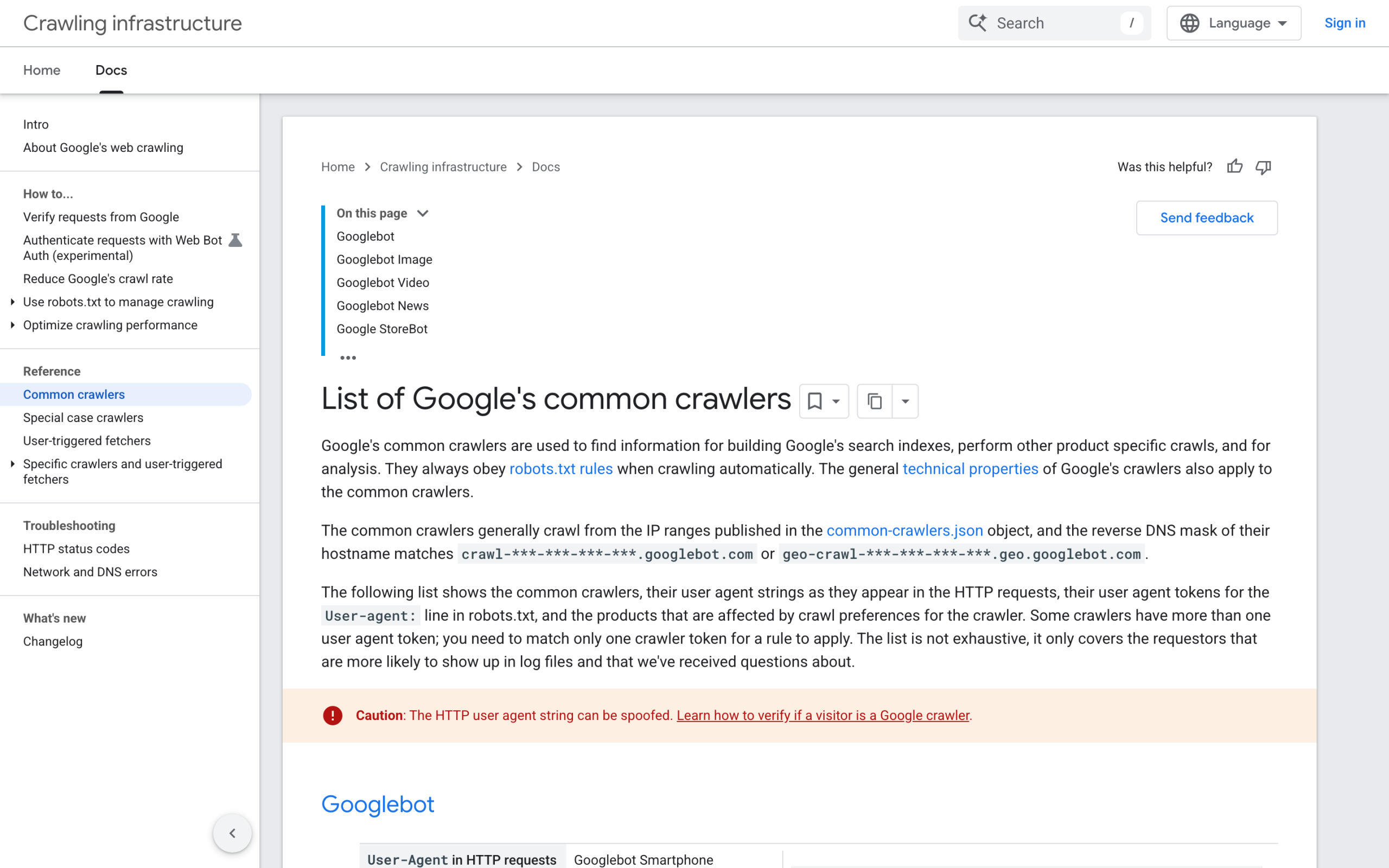Copy page using the copy icon
Image resolution: width=1389 pixels, height=868 pixels.
click(x=874, y=401)
